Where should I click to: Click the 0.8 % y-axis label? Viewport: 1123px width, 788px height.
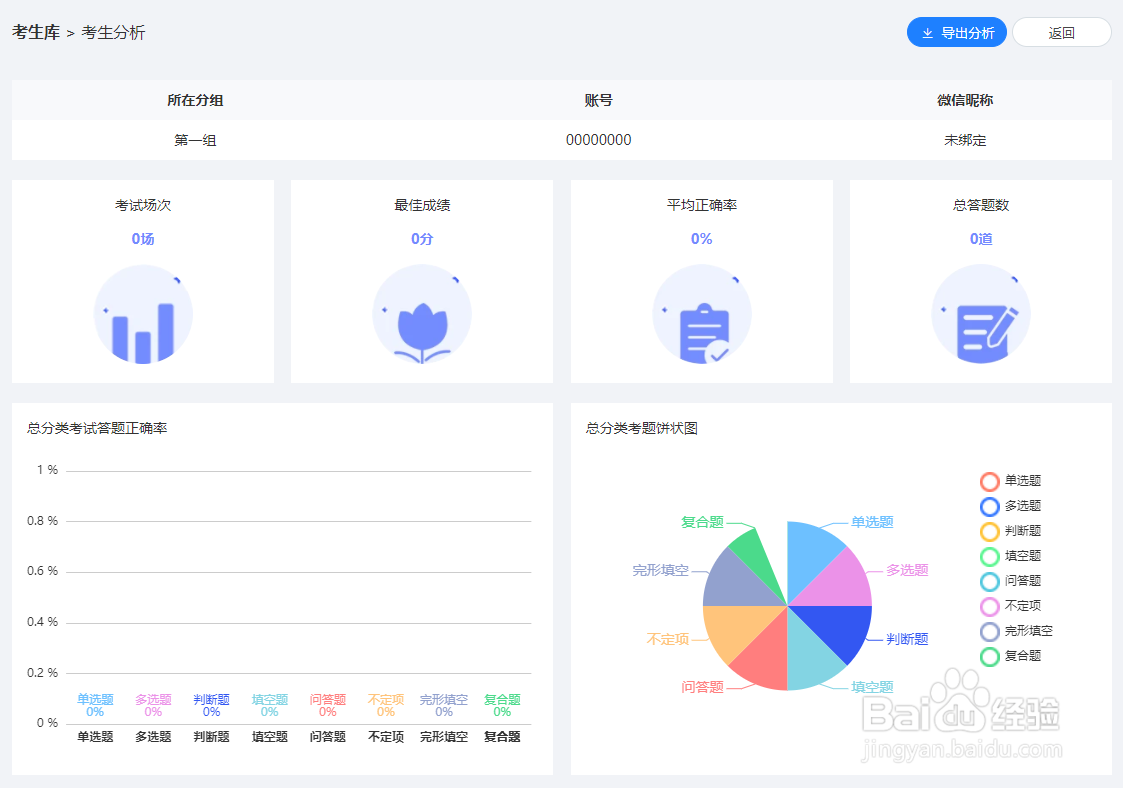[x=42, y=521]
